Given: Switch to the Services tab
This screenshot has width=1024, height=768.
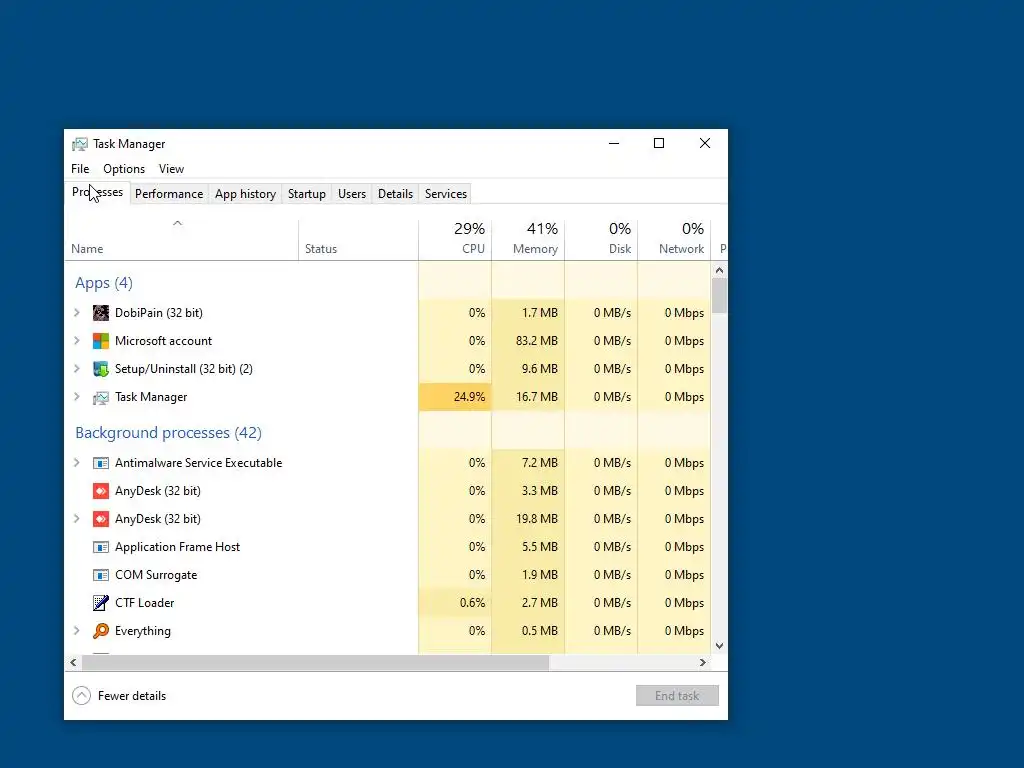Looking at the screenshot, I should click(446, 194).
